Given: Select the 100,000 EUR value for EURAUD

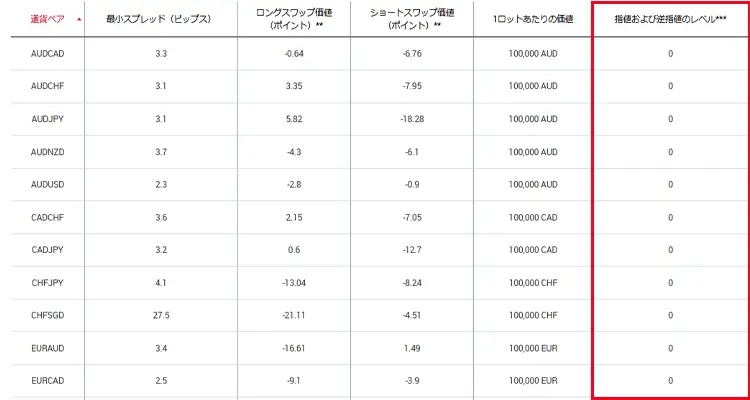Looking at the screenshot, I should coord(533,348).
